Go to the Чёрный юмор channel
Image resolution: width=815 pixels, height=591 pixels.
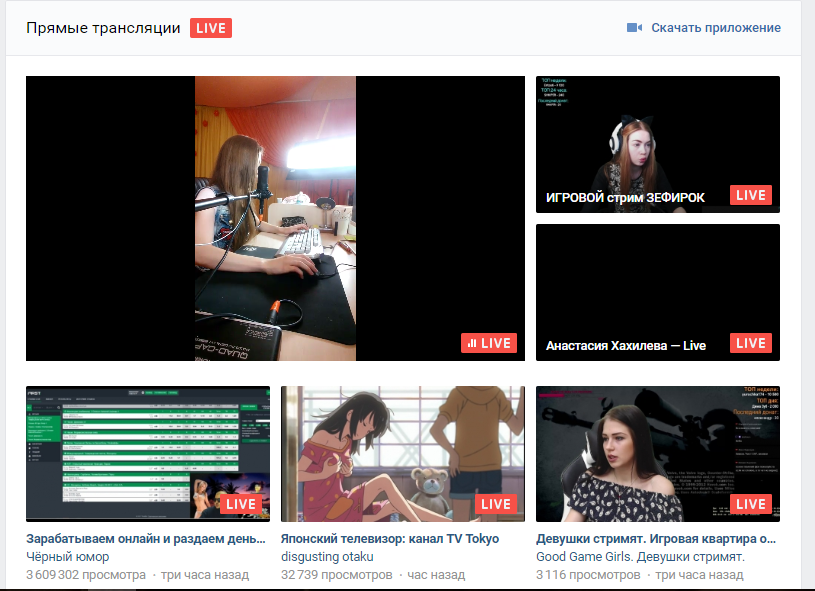tap(67, 556)
